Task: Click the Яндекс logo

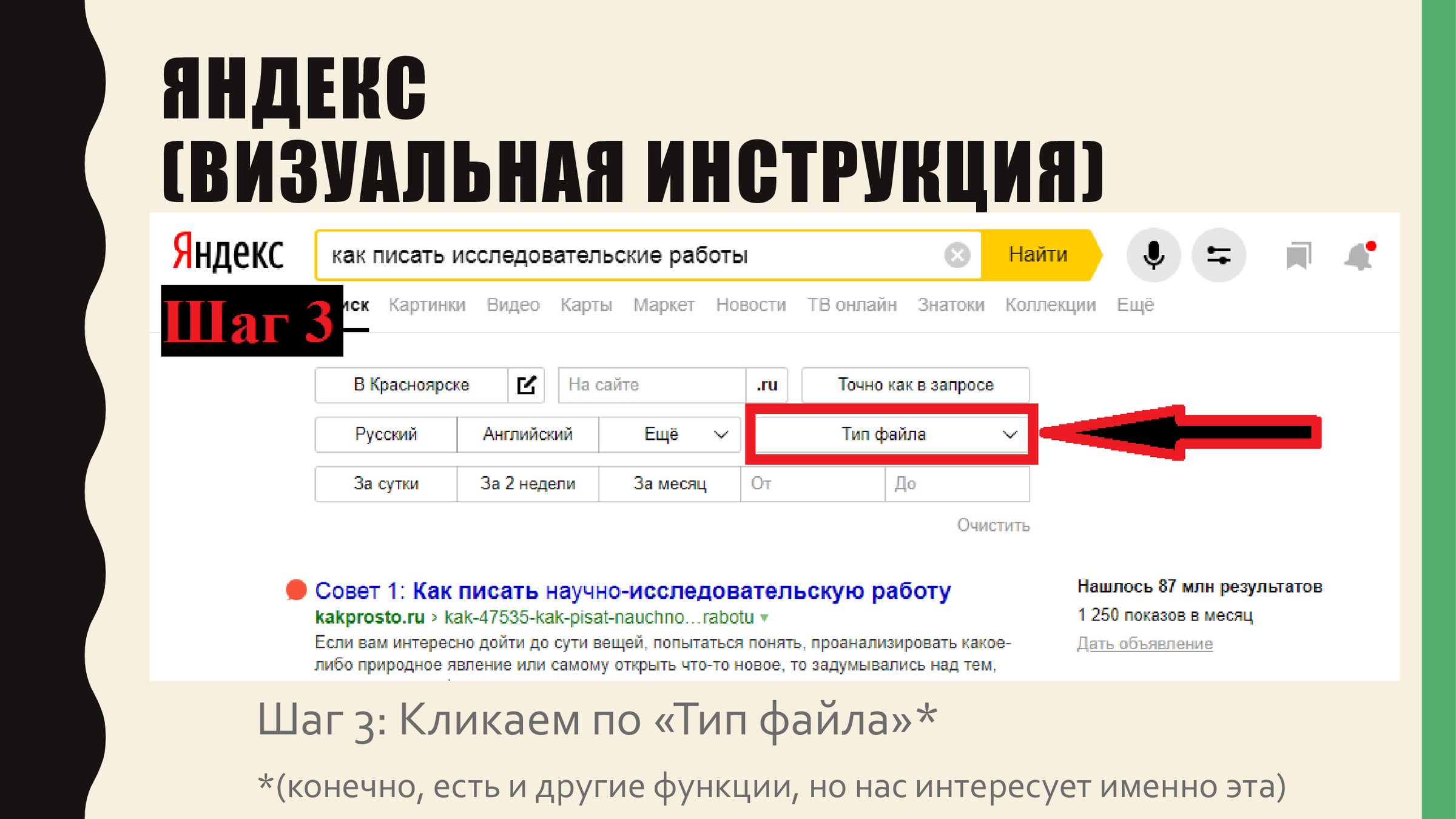Action: (228, 252)
